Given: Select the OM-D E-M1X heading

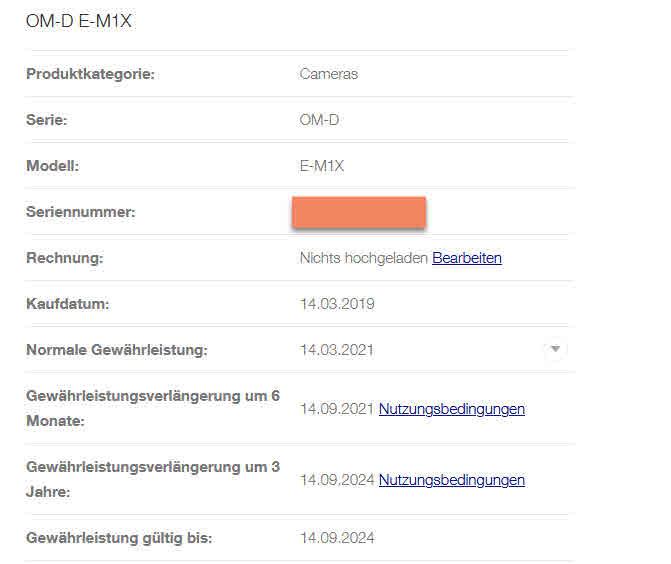Looking at the screenshot, I should 79,21.
